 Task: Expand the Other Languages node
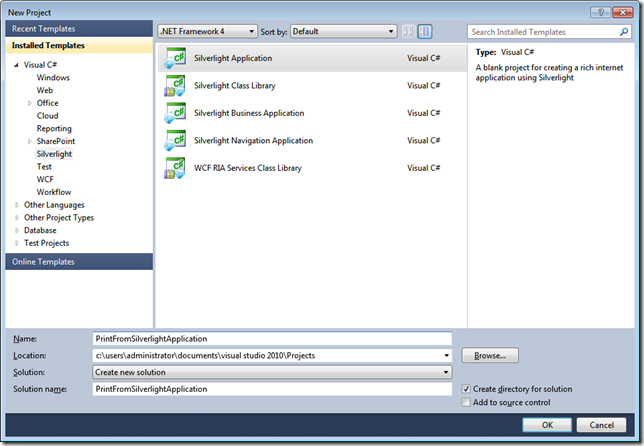point(17,205)
